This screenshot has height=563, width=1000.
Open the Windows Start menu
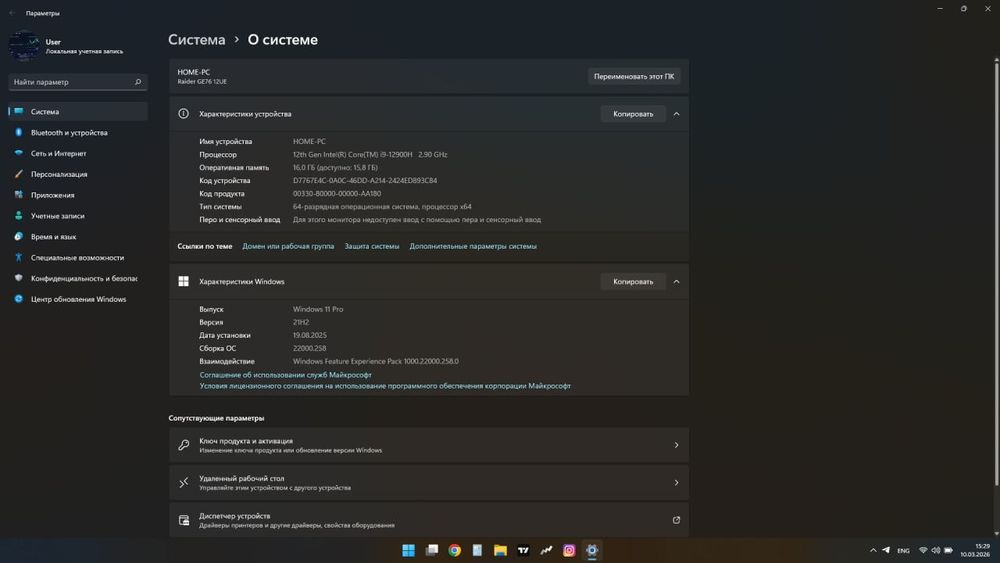409,550
